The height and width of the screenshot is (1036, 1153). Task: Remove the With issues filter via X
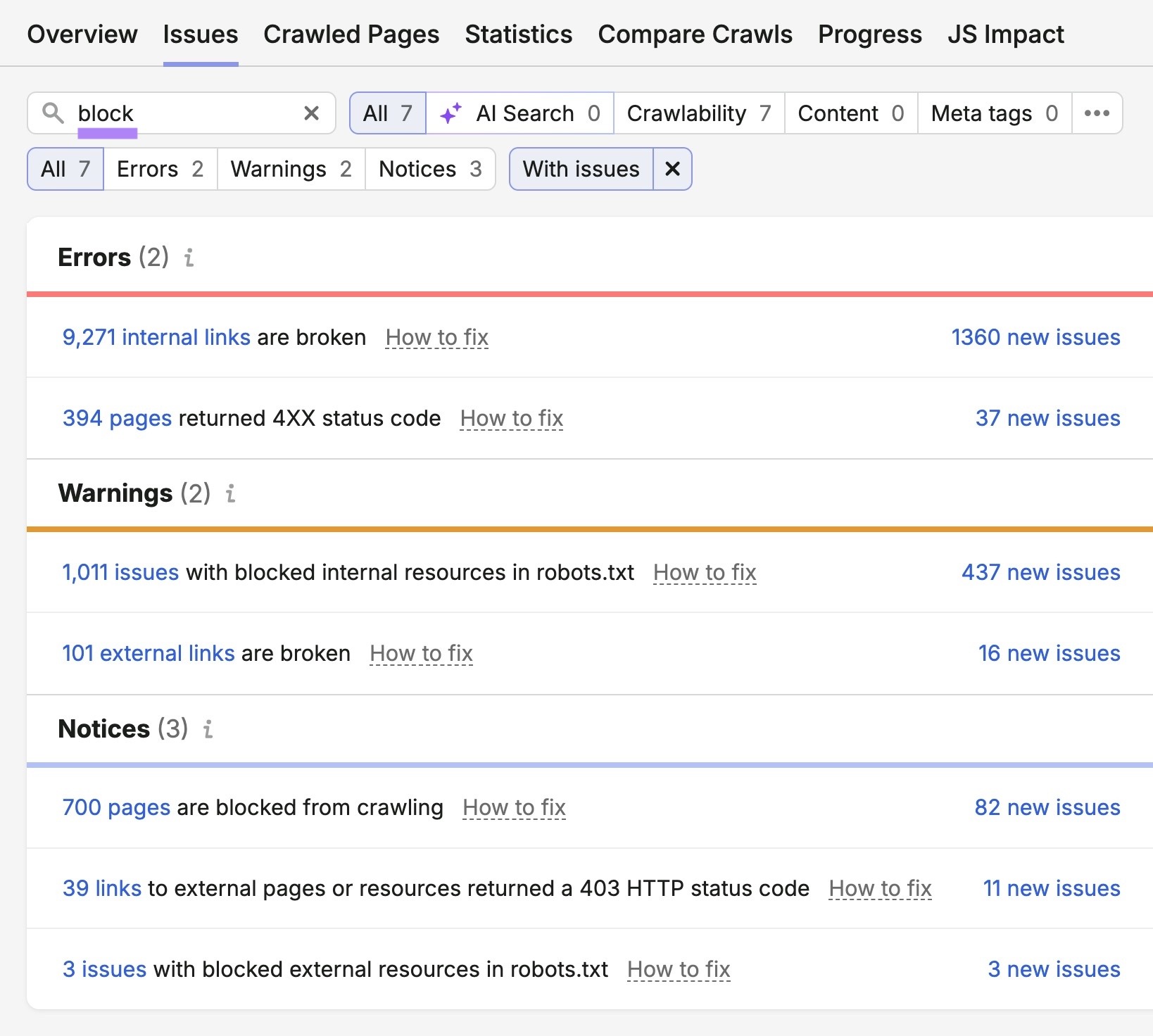672,169
